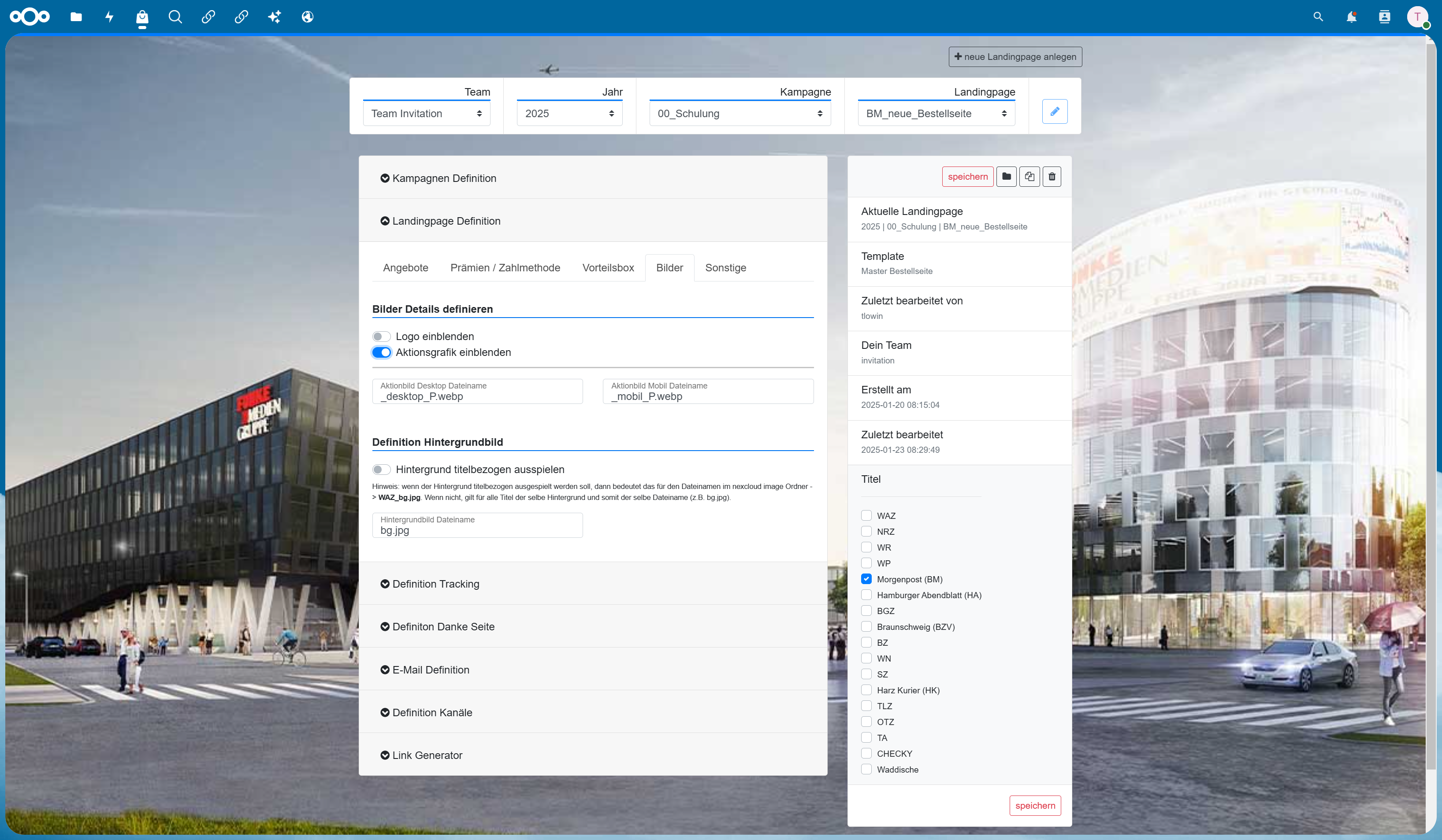This screenshot has height=840, width=1442.
Task: Open the contacts menu icon
Action: coord(1385,17)
